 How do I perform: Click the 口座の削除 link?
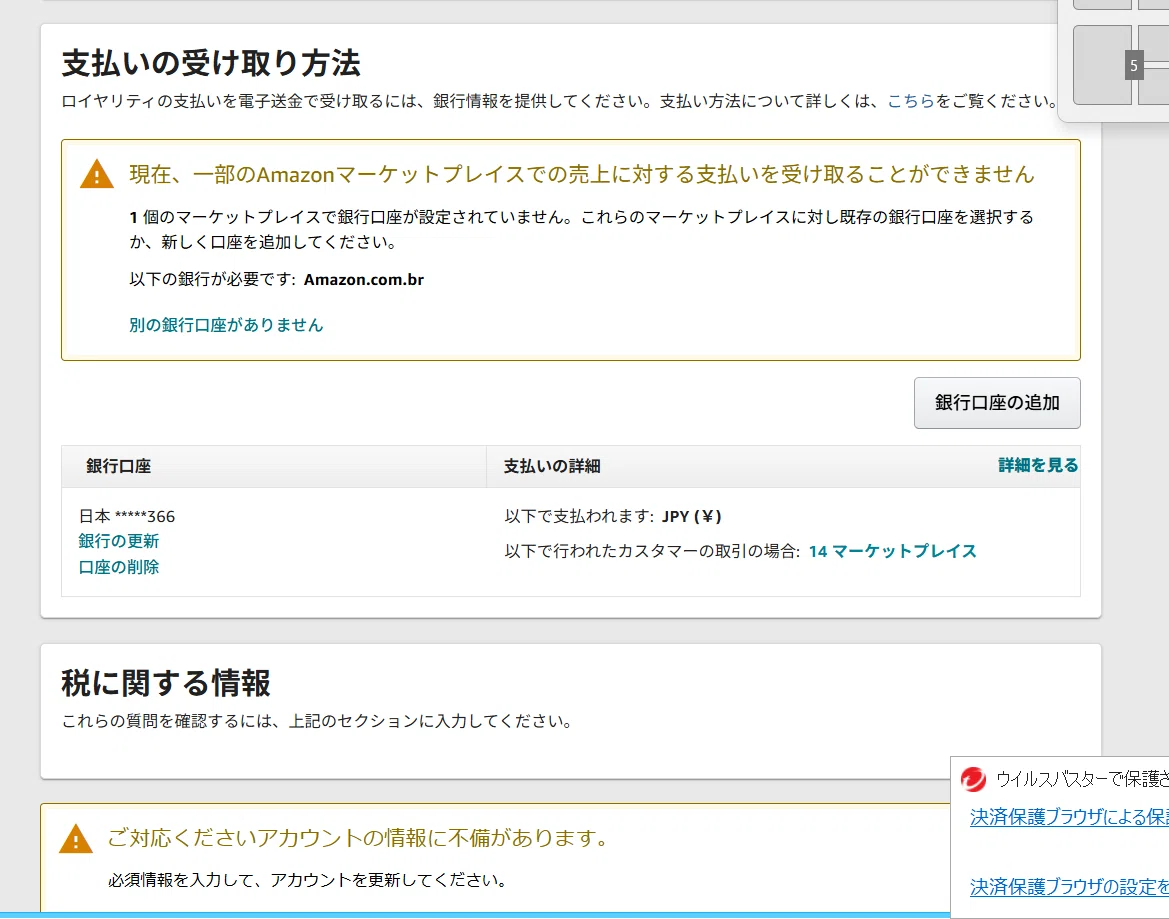click(119, 567)
